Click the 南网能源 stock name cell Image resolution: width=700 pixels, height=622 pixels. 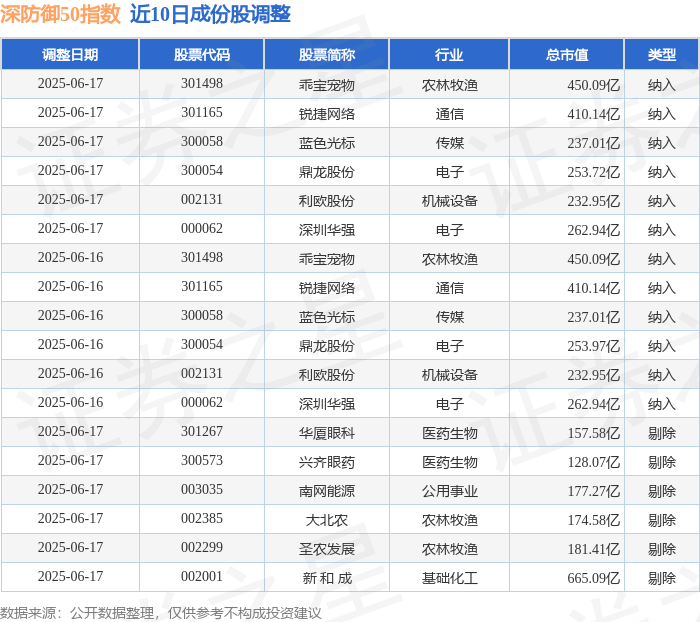[x=327, y=491]
